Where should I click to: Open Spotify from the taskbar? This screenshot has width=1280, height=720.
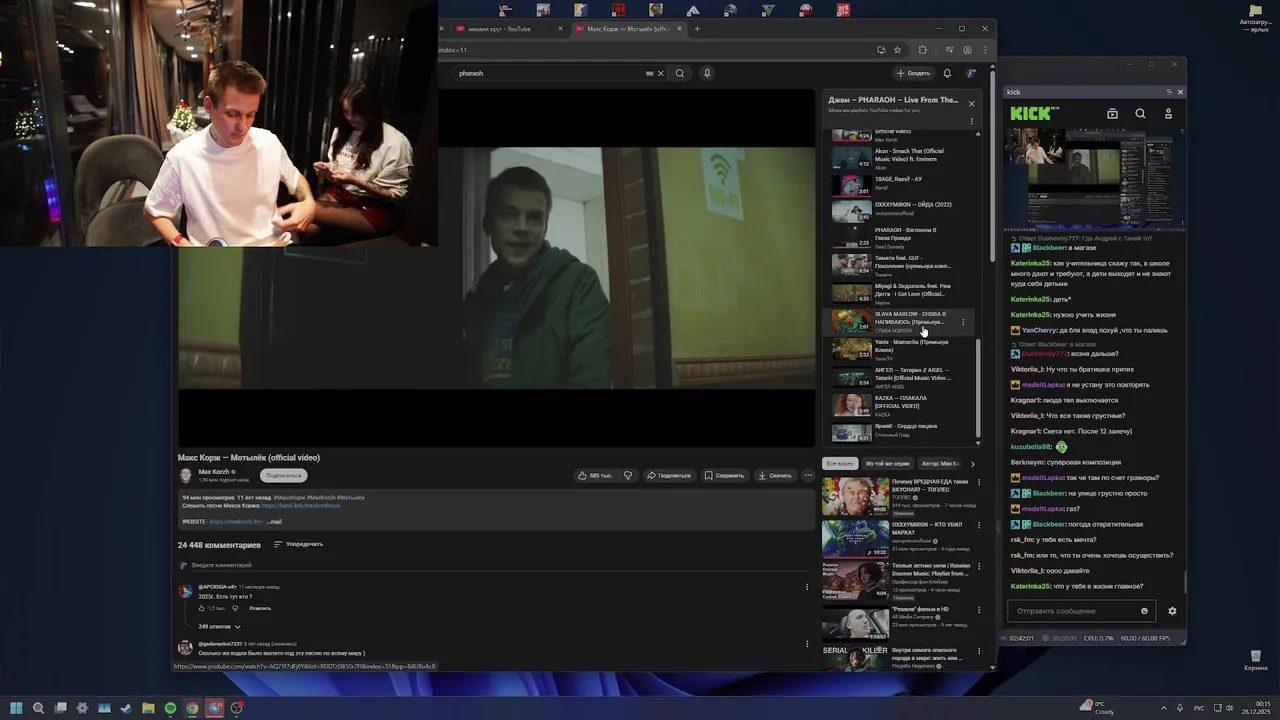click(170, 708)
